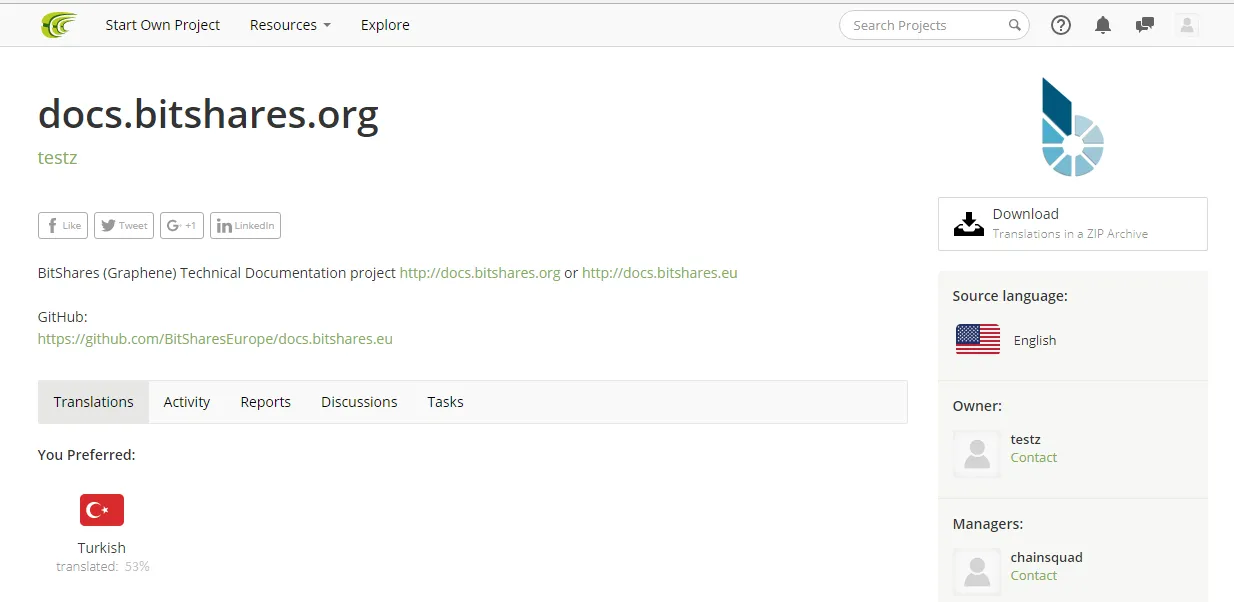The width and height of the screenshot is (1234, 602).
Task: Switch to the Activity tab
Action: pos(187,402)
